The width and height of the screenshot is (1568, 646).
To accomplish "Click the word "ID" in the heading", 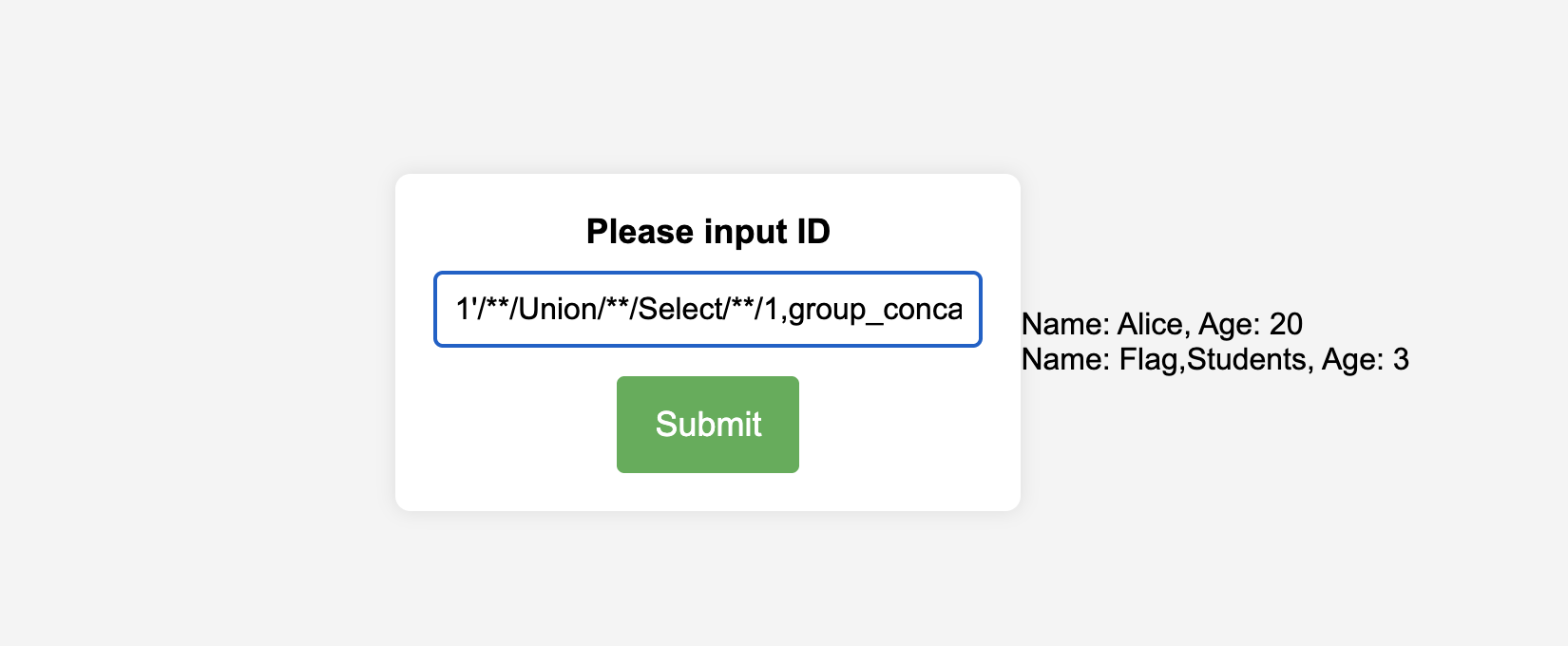I will click(x=813, y=232).
